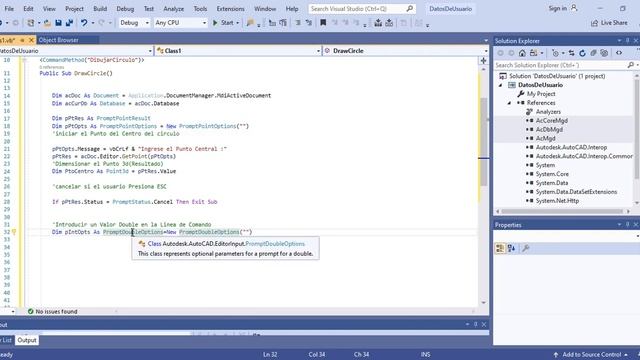The image size is (640, 360).
Task: Click the Save All icon
Action: pos(69,23)
